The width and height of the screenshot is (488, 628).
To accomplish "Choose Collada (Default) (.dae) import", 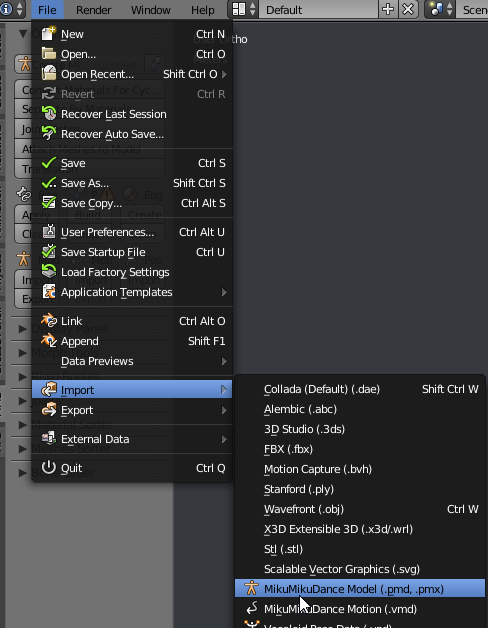I will click(x=360, y=389).
